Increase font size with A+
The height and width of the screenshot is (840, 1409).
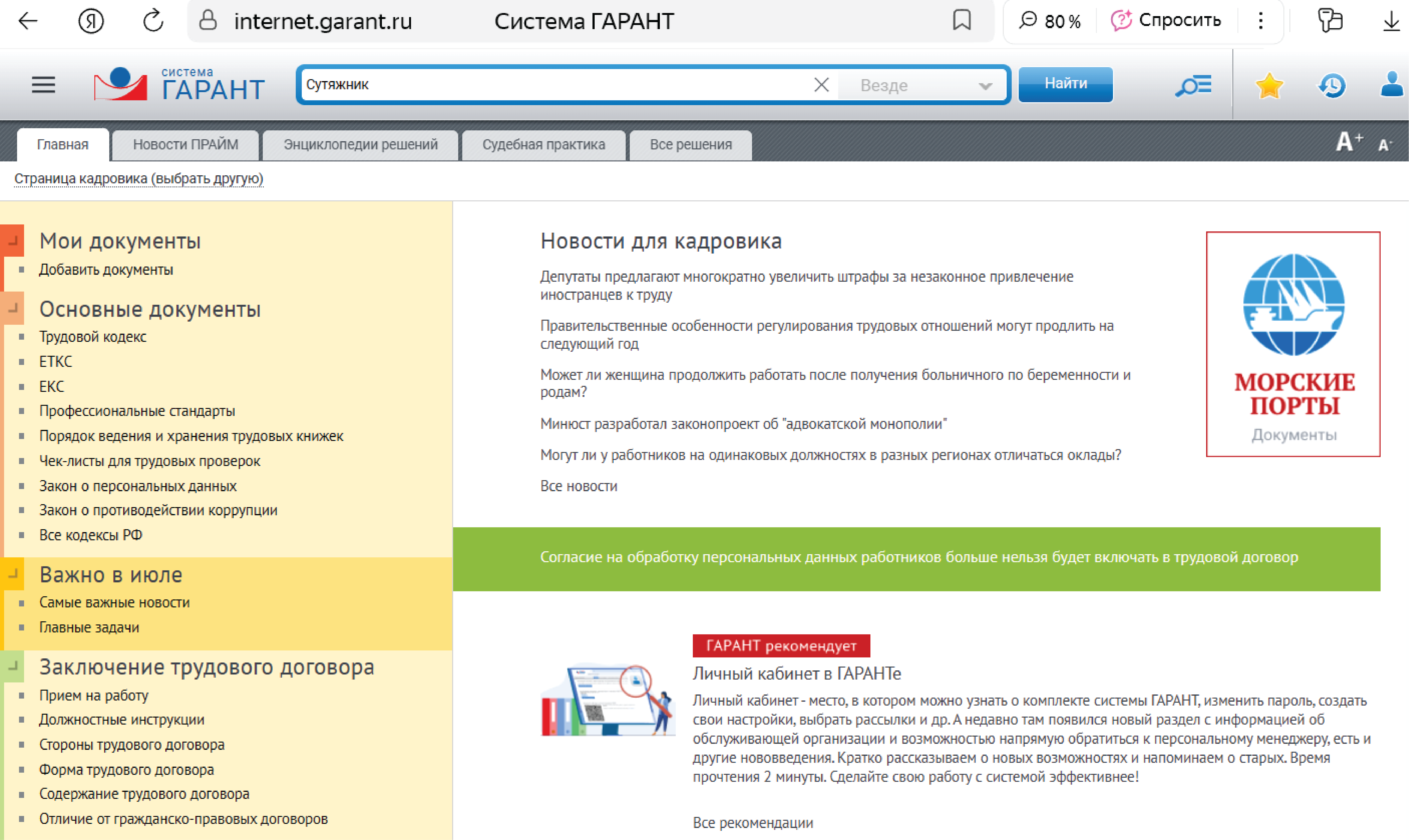coord(1349,141)
